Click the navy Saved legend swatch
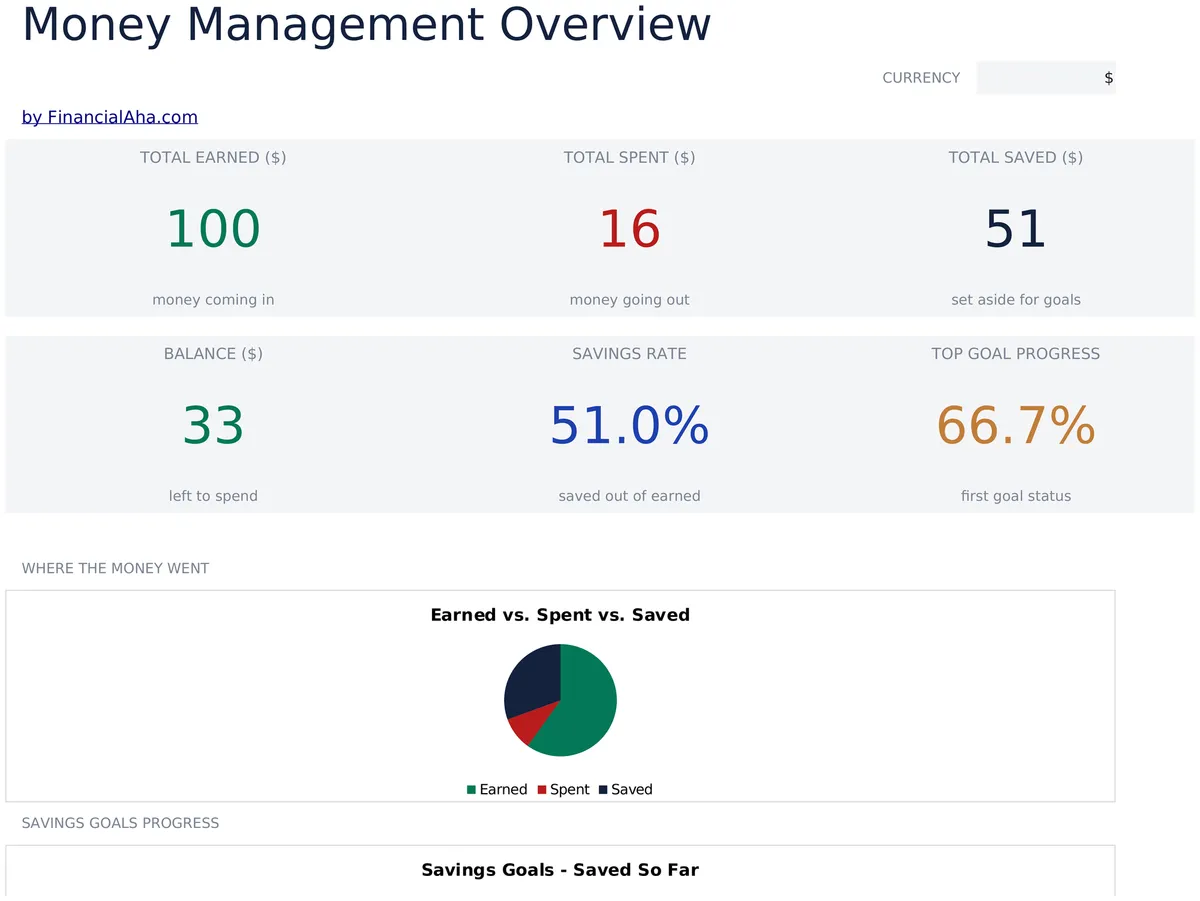1200x901 pixels. click(x=603, y=790)
